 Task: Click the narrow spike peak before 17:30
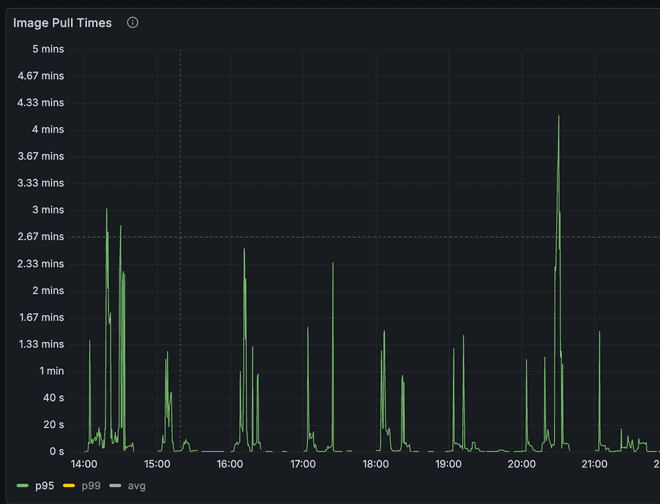click(x=333, y=263)
